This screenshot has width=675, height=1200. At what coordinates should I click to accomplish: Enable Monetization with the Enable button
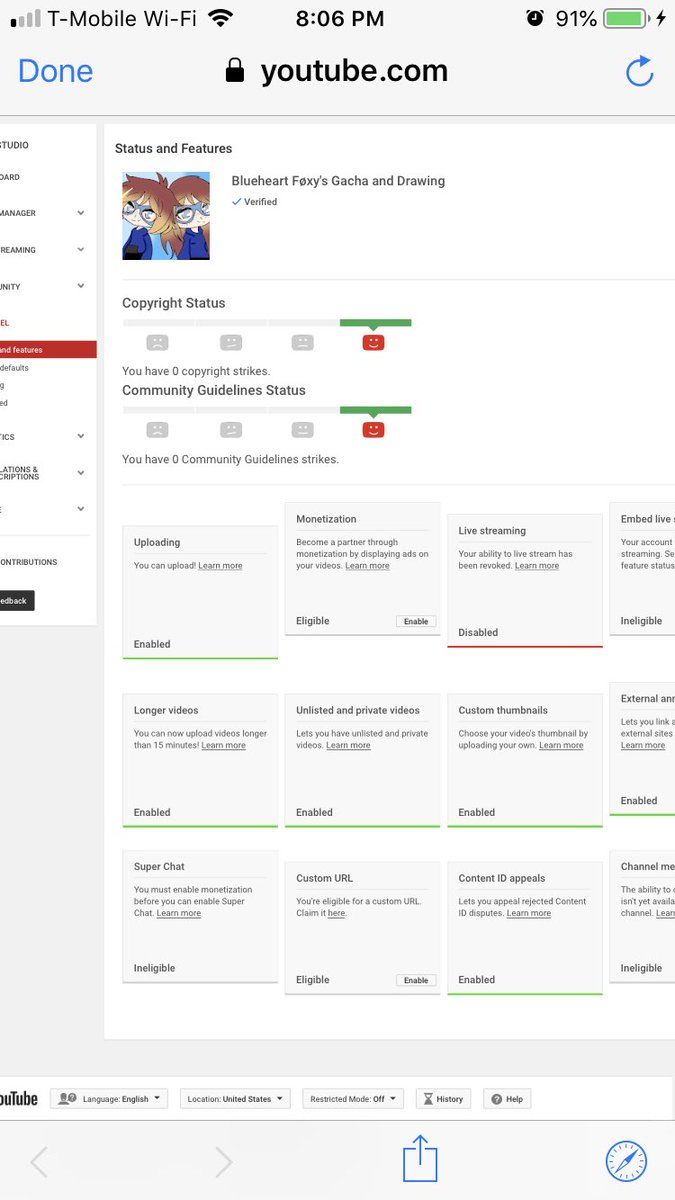(416, 621)
